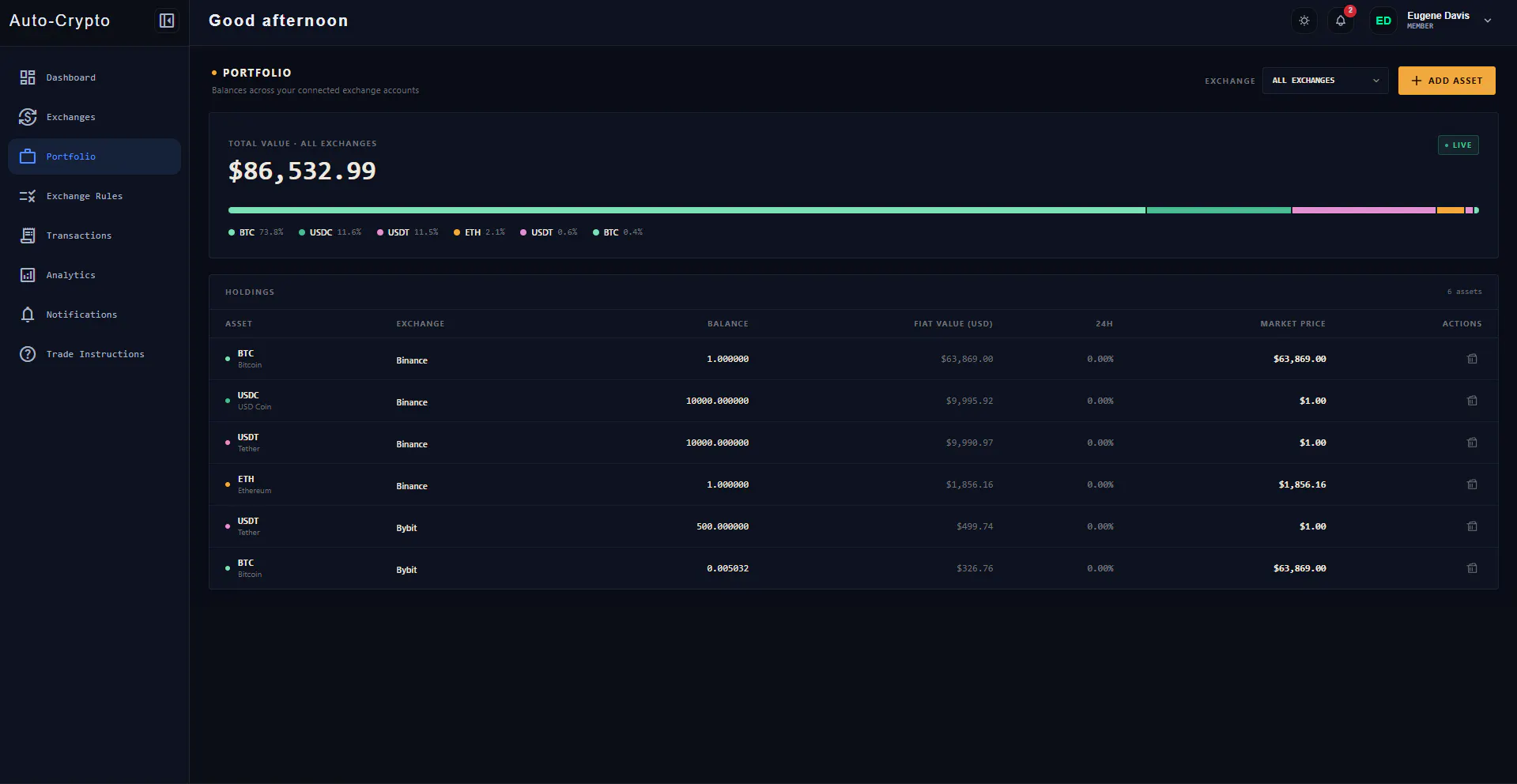This screenshot has width=1517, height=784.
Task: Click the BTC 0.4% legend item
Action: 617,232
